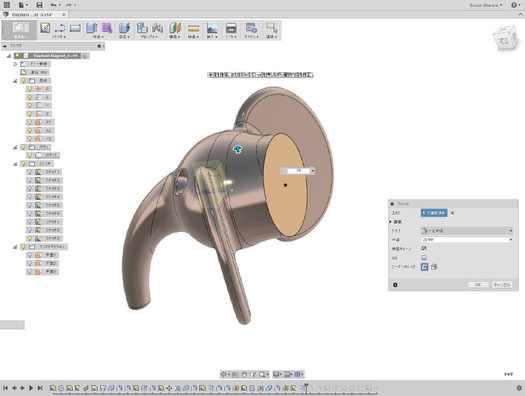Click the New Component assemble icon
Image resolution: width=525 pixels, height=396 pixels.
[142, 27]
